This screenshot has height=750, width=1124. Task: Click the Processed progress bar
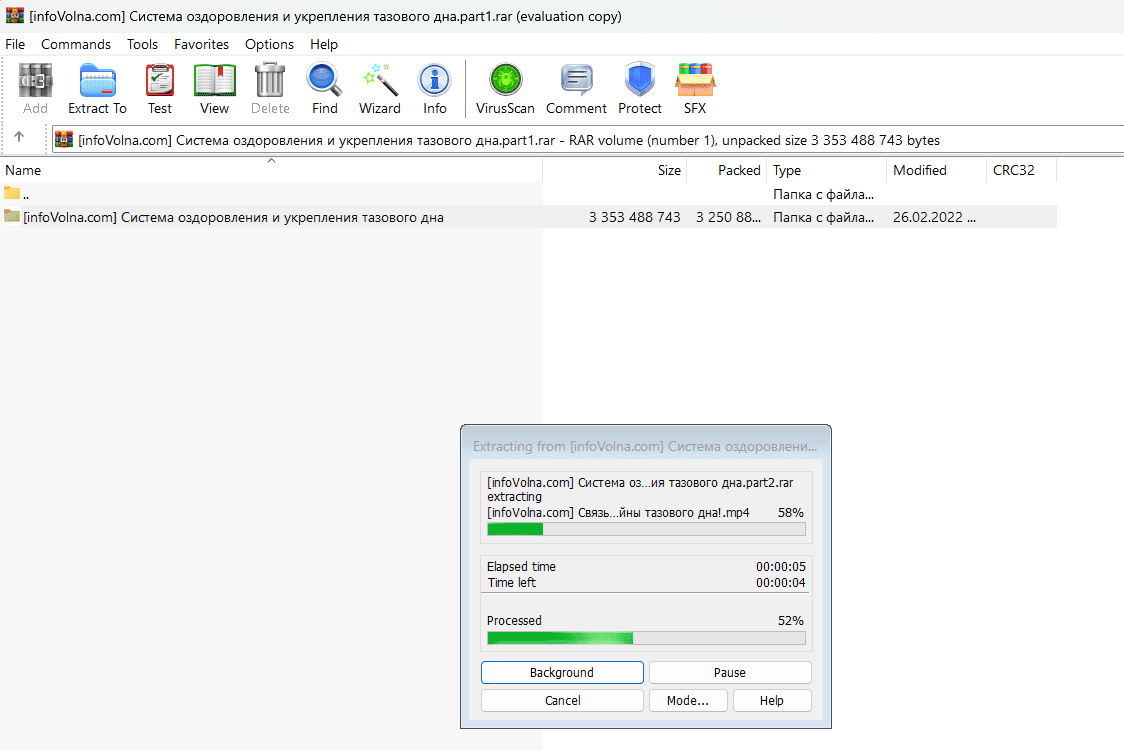coord(646,638)
